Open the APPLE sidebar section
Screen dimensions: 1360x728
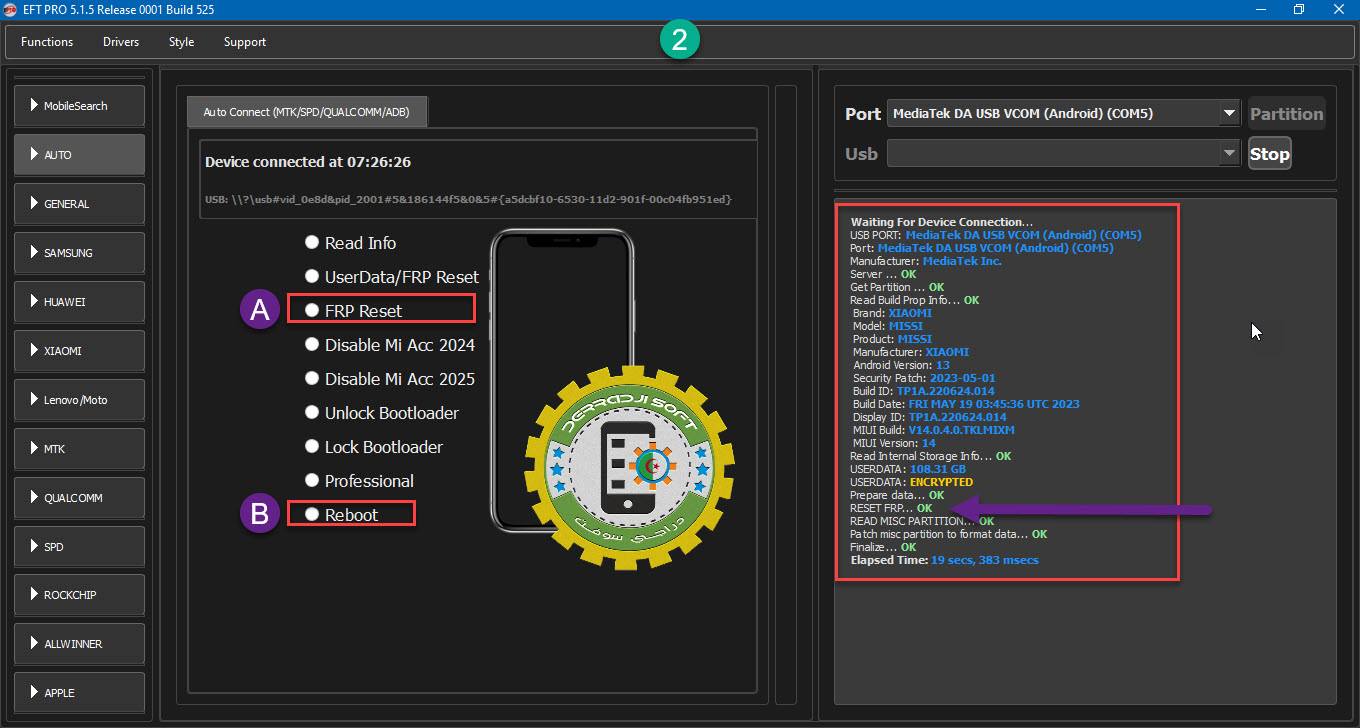pos(80,692)
